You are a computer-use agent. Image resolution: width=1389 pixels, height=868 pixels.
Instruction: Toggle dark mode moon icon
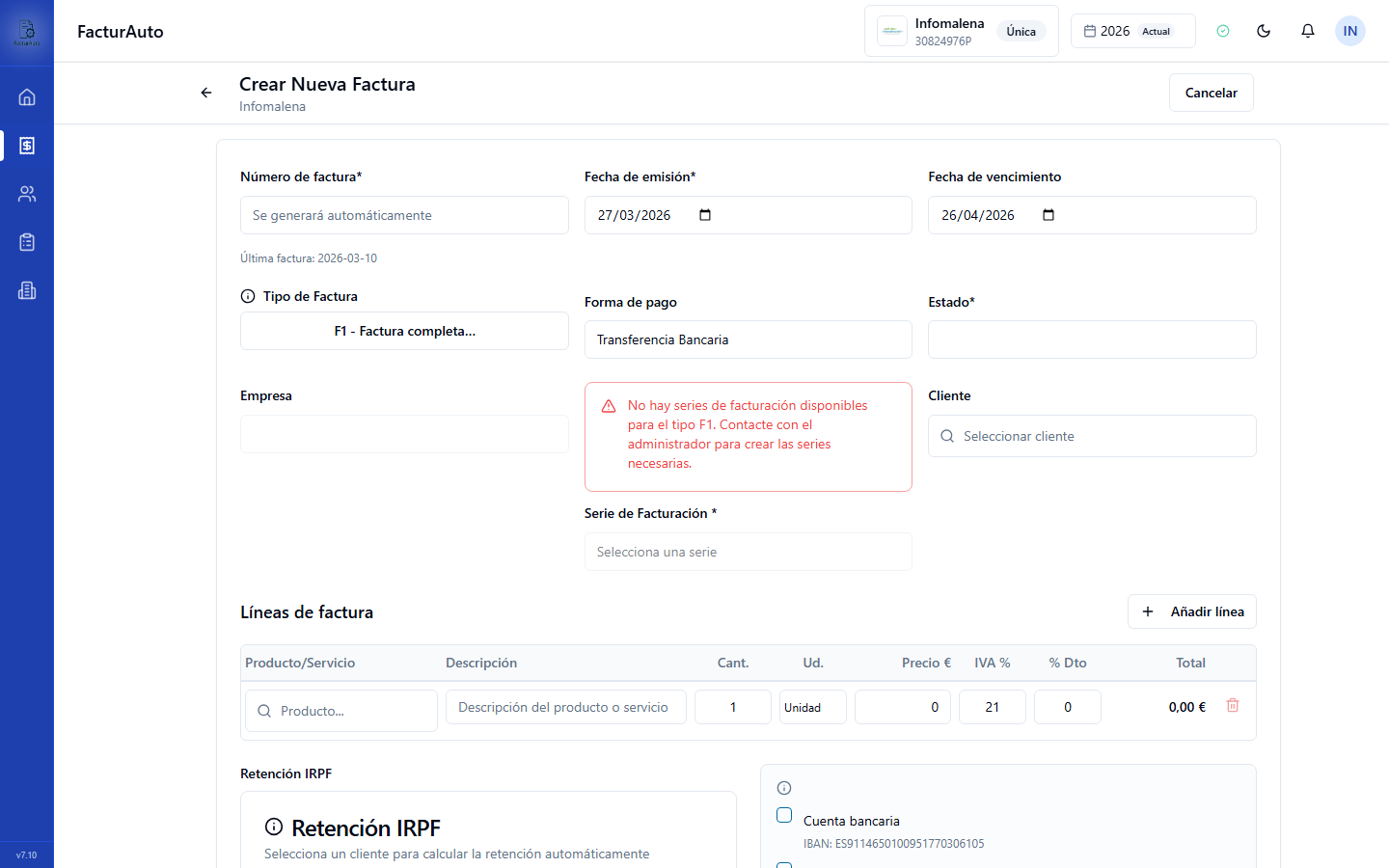tap(1264, 31)
